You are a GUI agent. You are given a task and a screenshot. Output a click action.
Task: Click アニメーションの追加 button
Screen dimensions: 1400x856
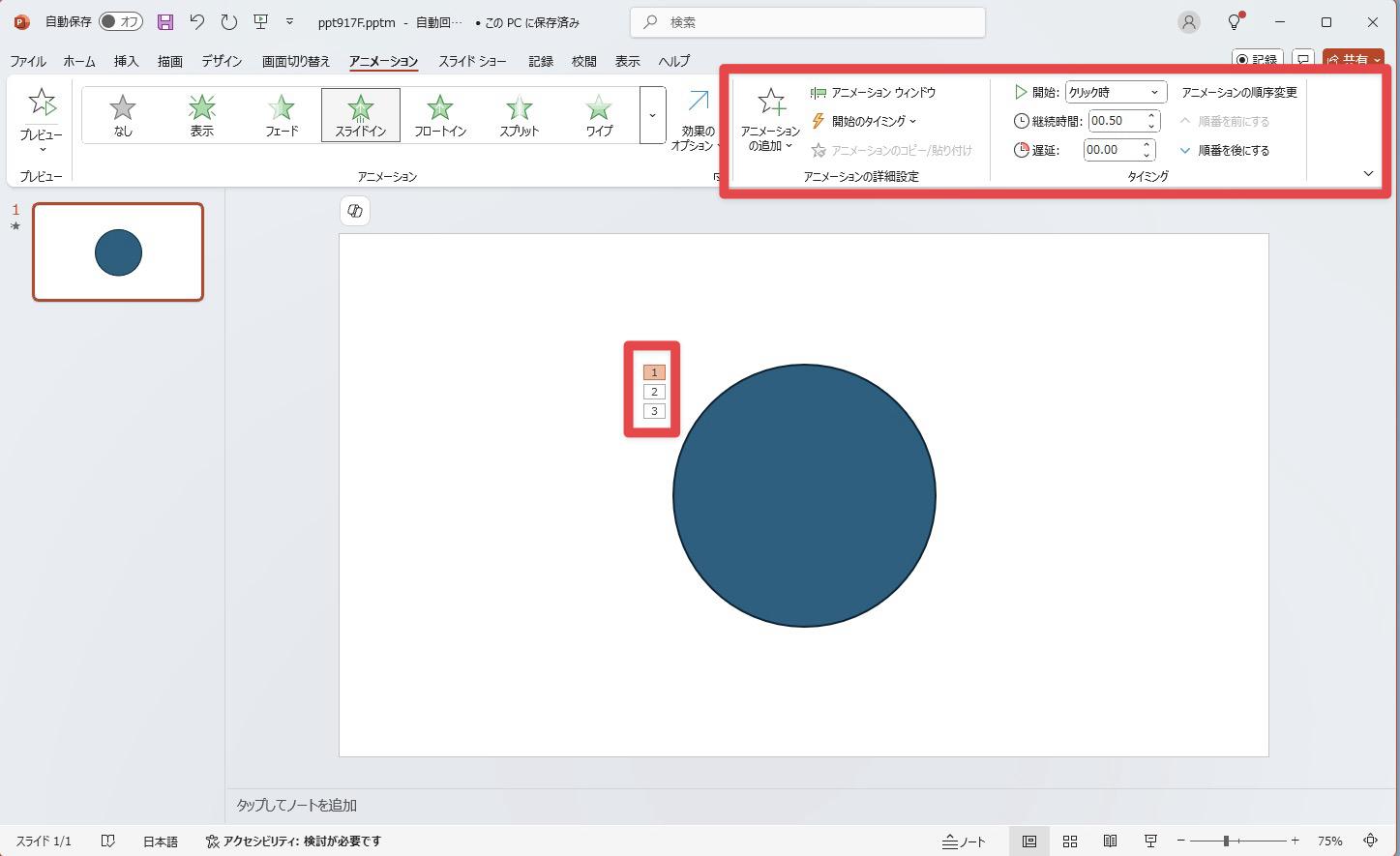(x=771, y=120)
